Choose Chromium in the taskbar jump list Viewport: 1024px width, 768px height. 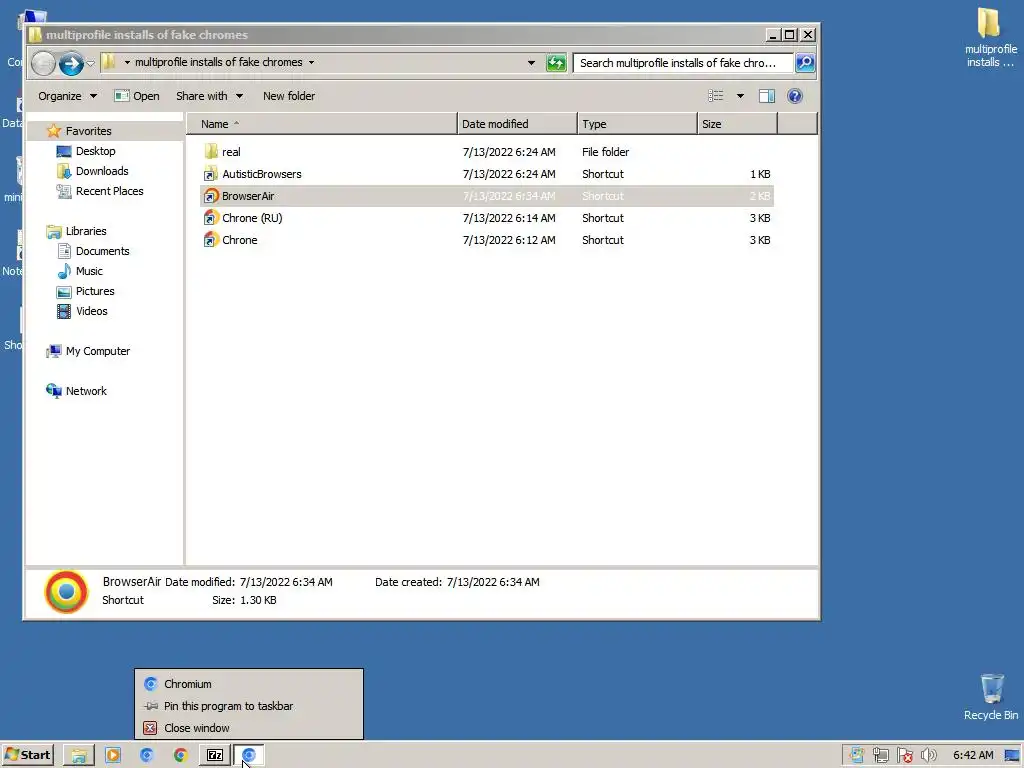[249, 684]
